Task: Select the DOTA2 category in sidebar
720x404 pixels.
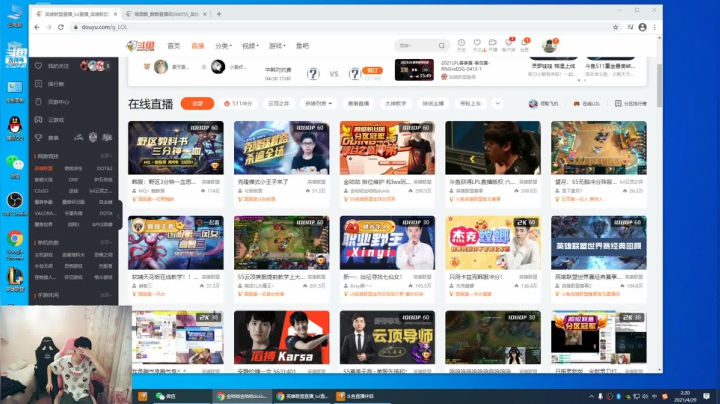Action: point(104,168)
